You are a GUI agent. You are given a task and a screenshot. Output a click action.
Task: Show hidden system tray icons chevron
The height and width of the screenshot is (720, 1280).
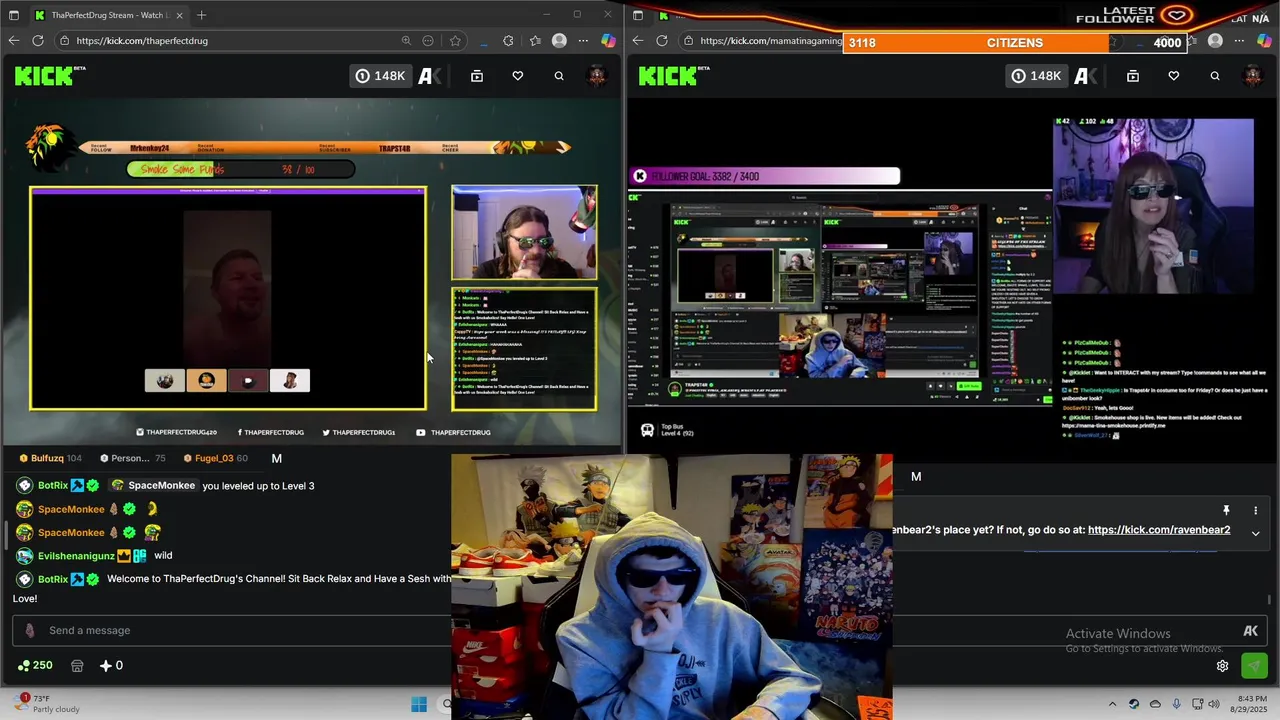[x=1111, y=704]
